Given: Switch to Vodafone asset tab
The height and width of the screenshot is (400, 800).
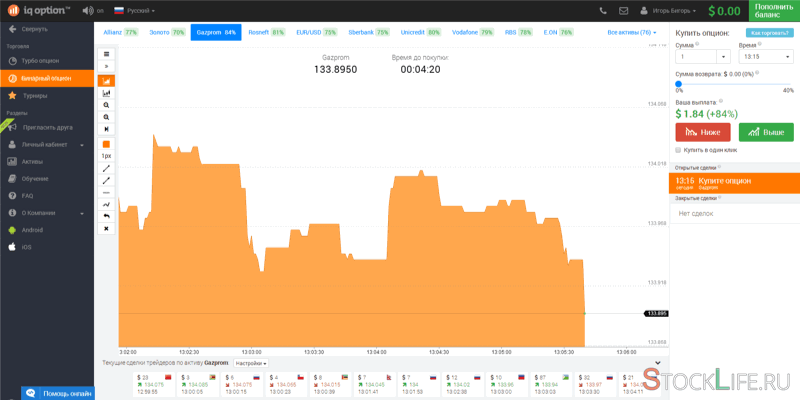Looking at the screenshot, I should [472, 32].
